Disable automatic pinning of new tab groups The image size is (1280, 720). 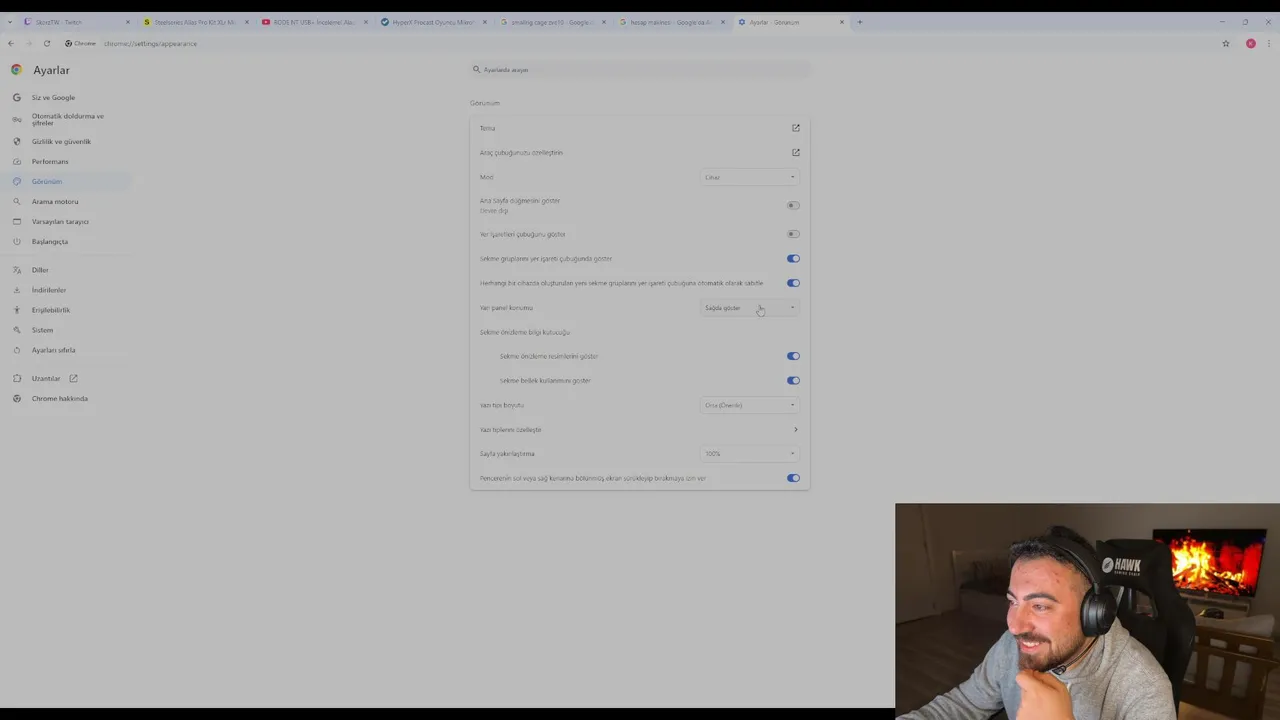coord(793,283)
